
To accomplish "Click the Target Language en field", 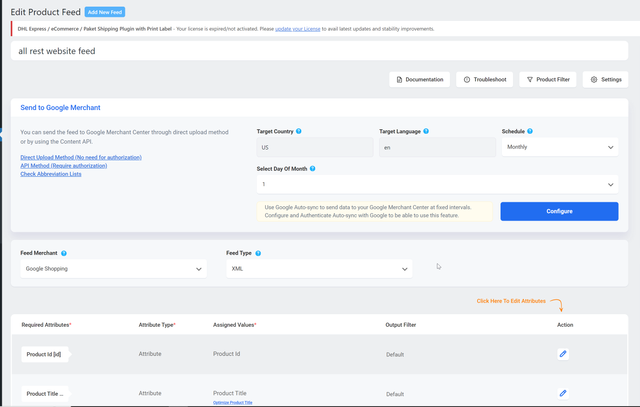I will click(437, 147).
